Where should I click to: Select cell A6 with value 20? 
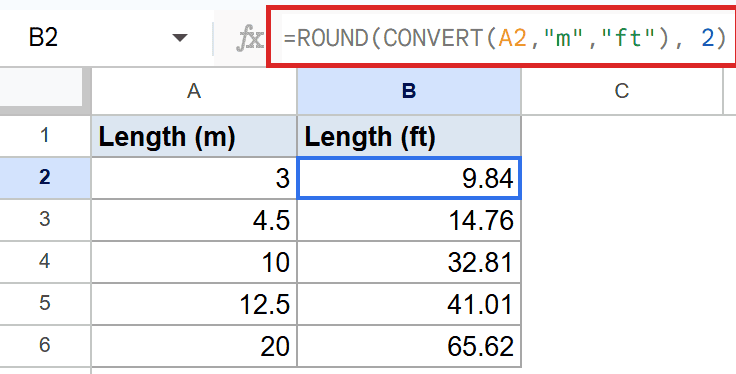pos(194,346)
